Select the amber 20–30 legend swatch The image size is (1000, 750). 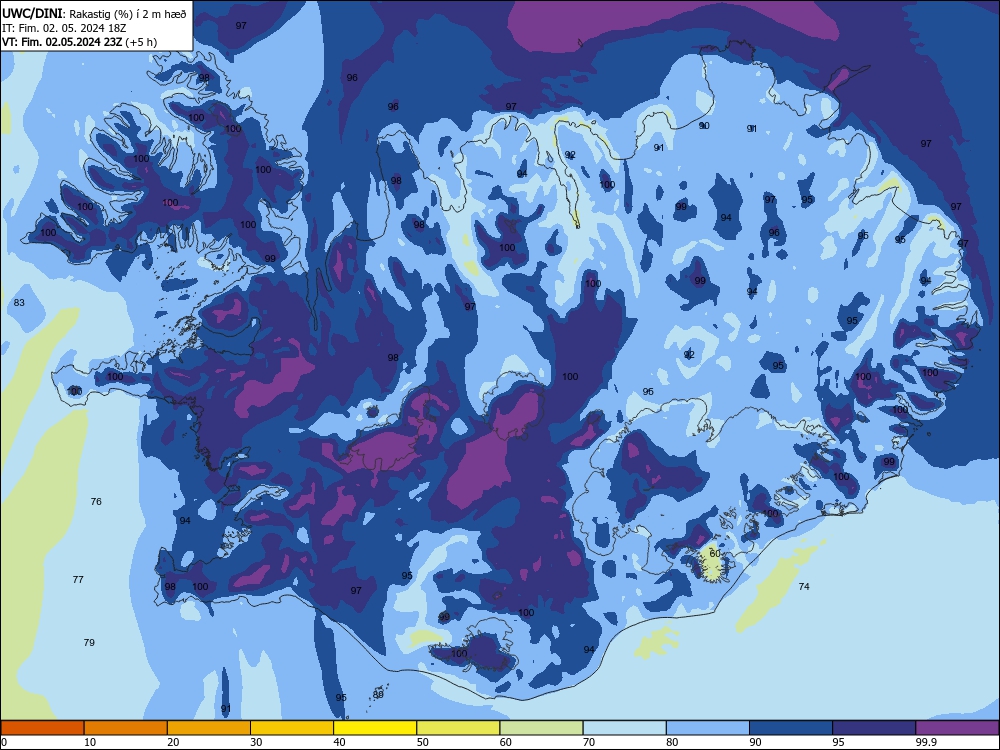tap(209, 728)
